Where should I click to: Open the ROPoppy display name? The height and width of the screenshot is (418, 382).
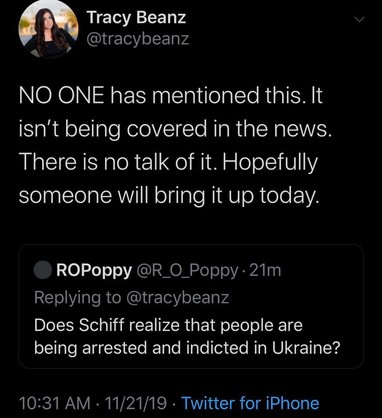click(x=94, y=271)
